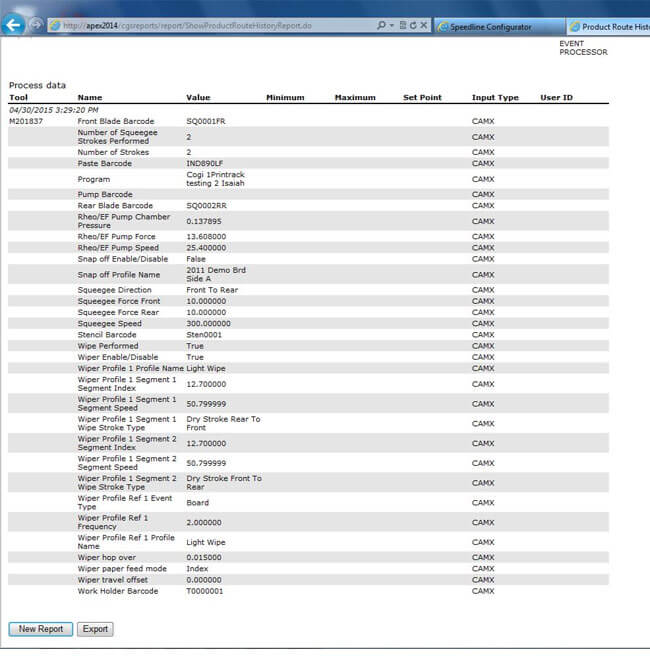Click the Stencil Barcode value Sten0001
The image size is (650, 665).
(205, 335)
